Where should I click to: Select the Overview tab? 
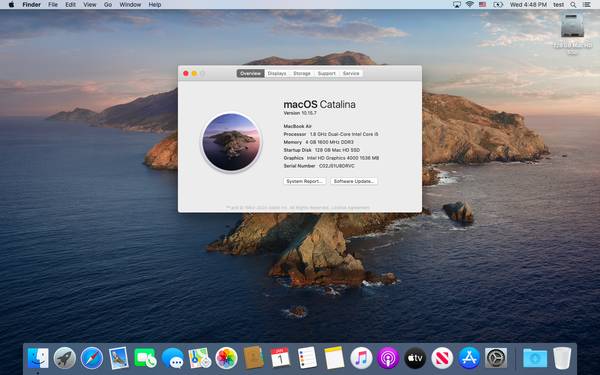[251, 73]
